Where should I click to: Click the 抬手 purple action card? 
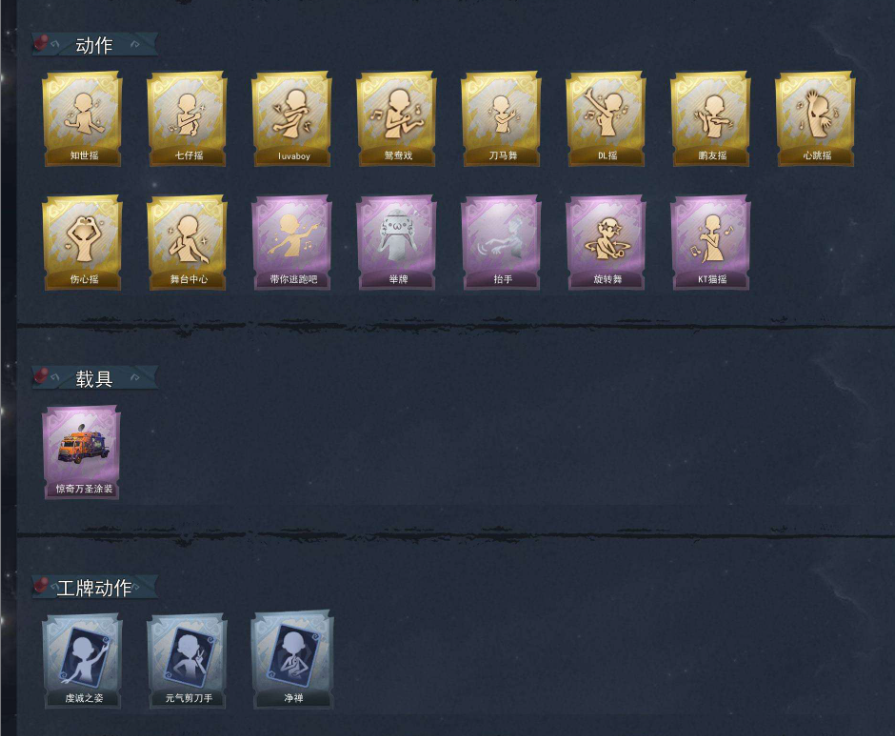[501, 243]
